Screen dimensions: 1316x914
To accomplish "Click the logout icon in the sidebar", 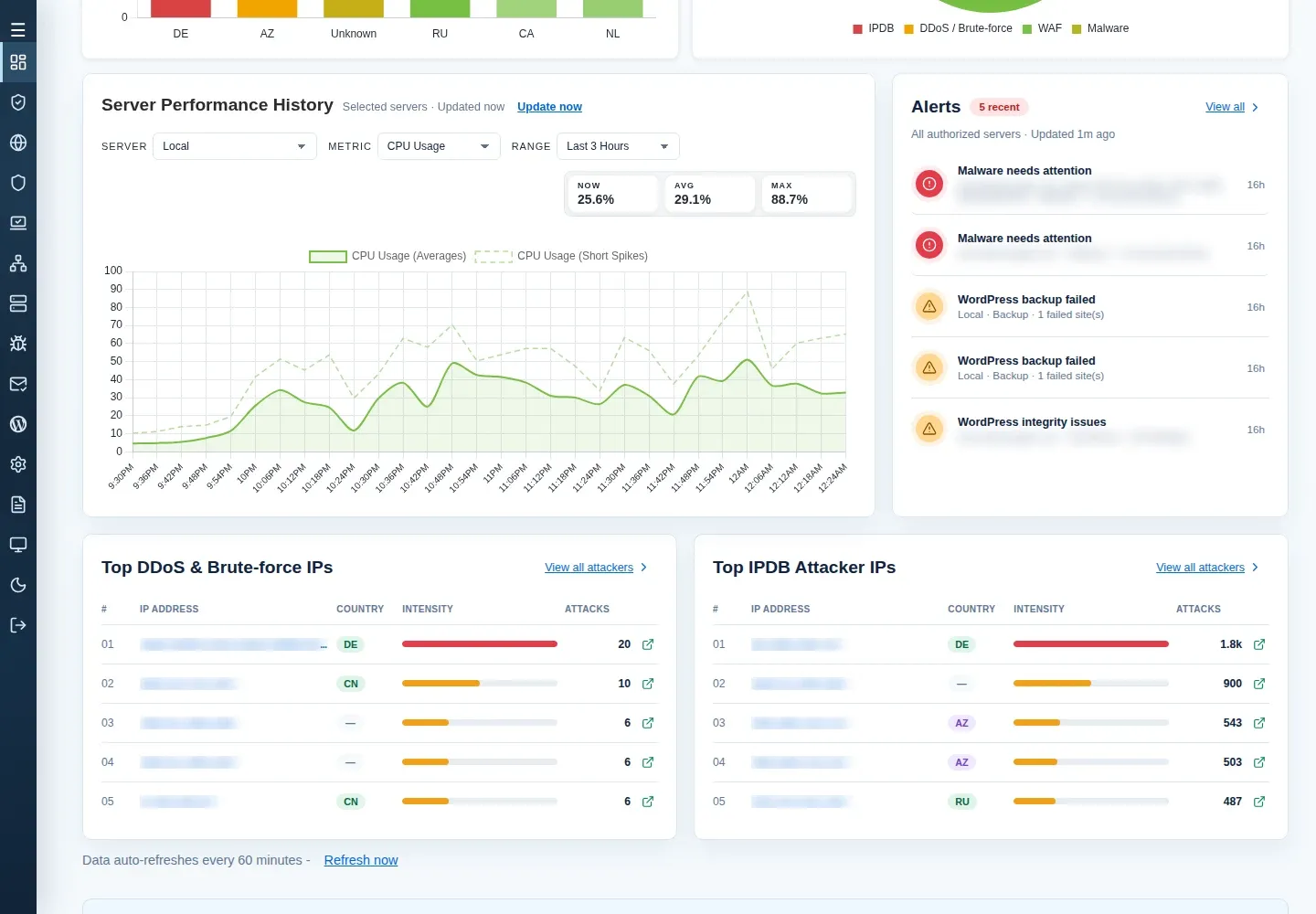I will click(x=18, y=625).
